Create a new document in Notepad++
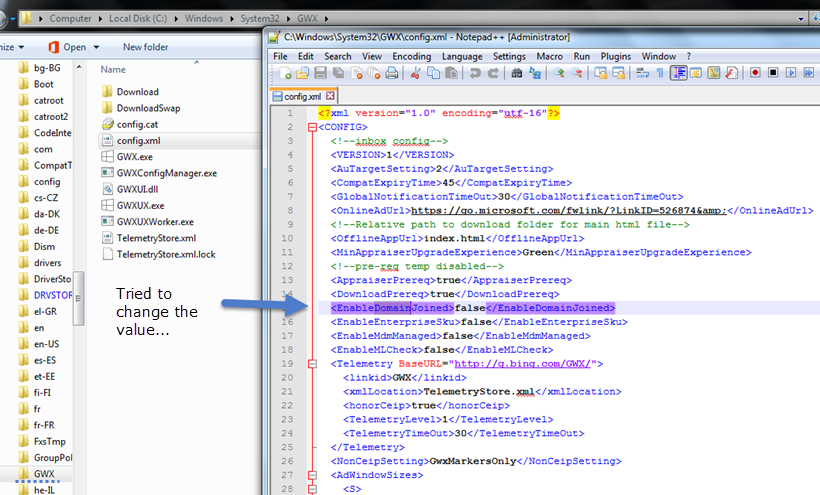This screenshot has width=820, height=495. point(285,73)
